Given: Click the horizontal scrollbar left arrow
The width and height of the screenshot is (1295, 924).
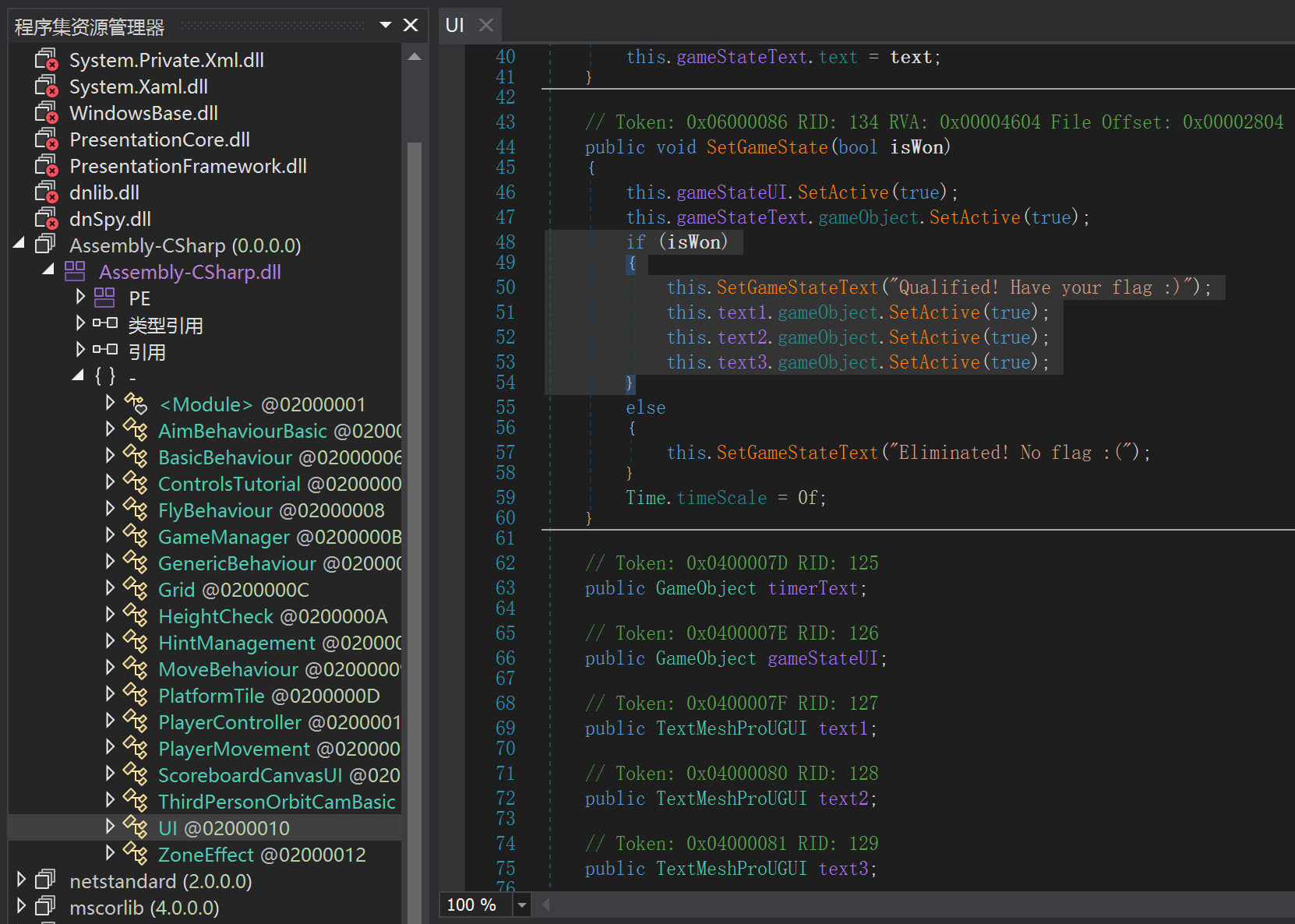Looking at the screenshot, I should click(x=545, y=905).
